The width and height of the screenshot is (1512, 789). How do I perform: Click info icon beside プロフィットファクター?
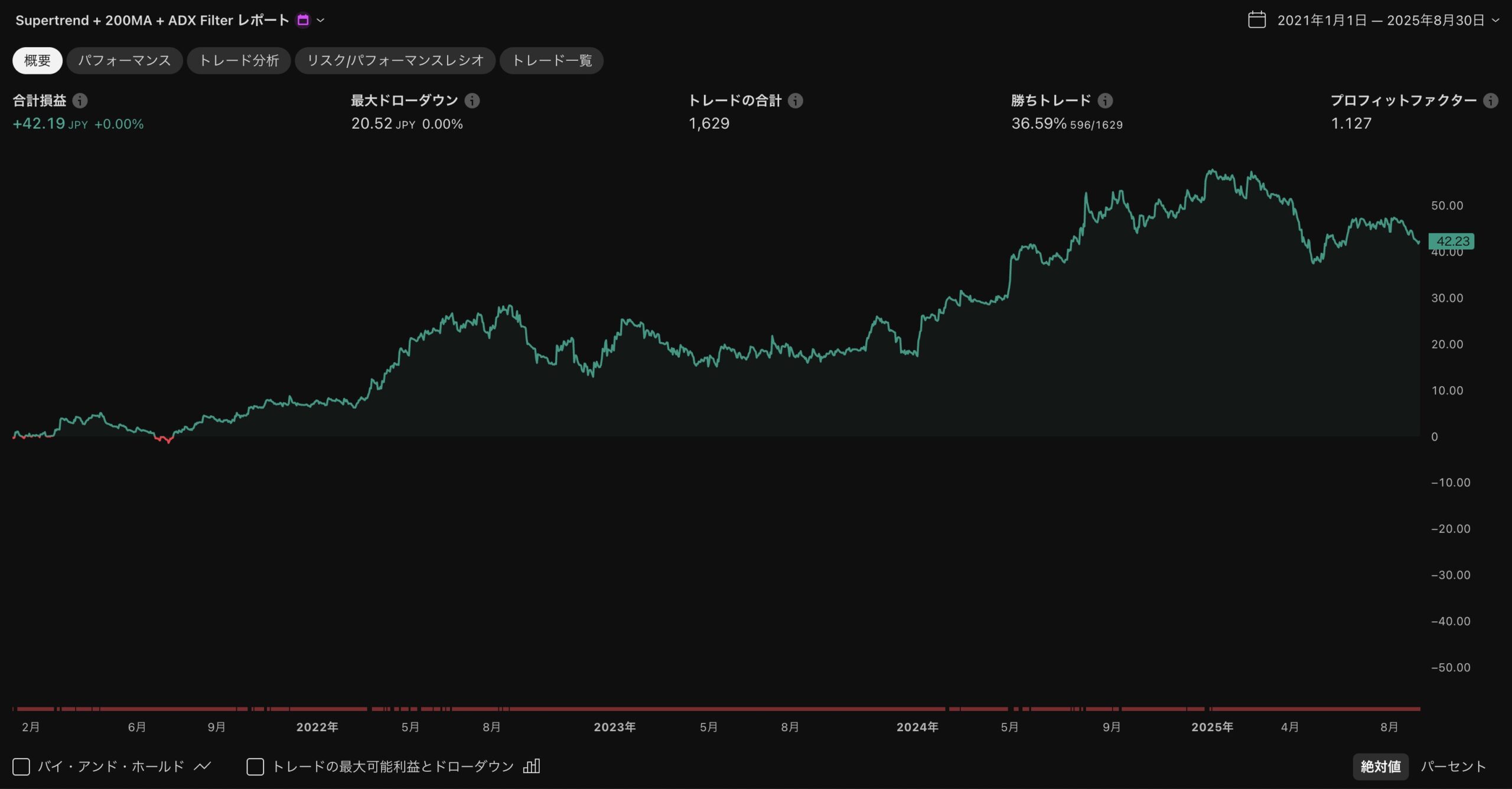(1491, 101)
